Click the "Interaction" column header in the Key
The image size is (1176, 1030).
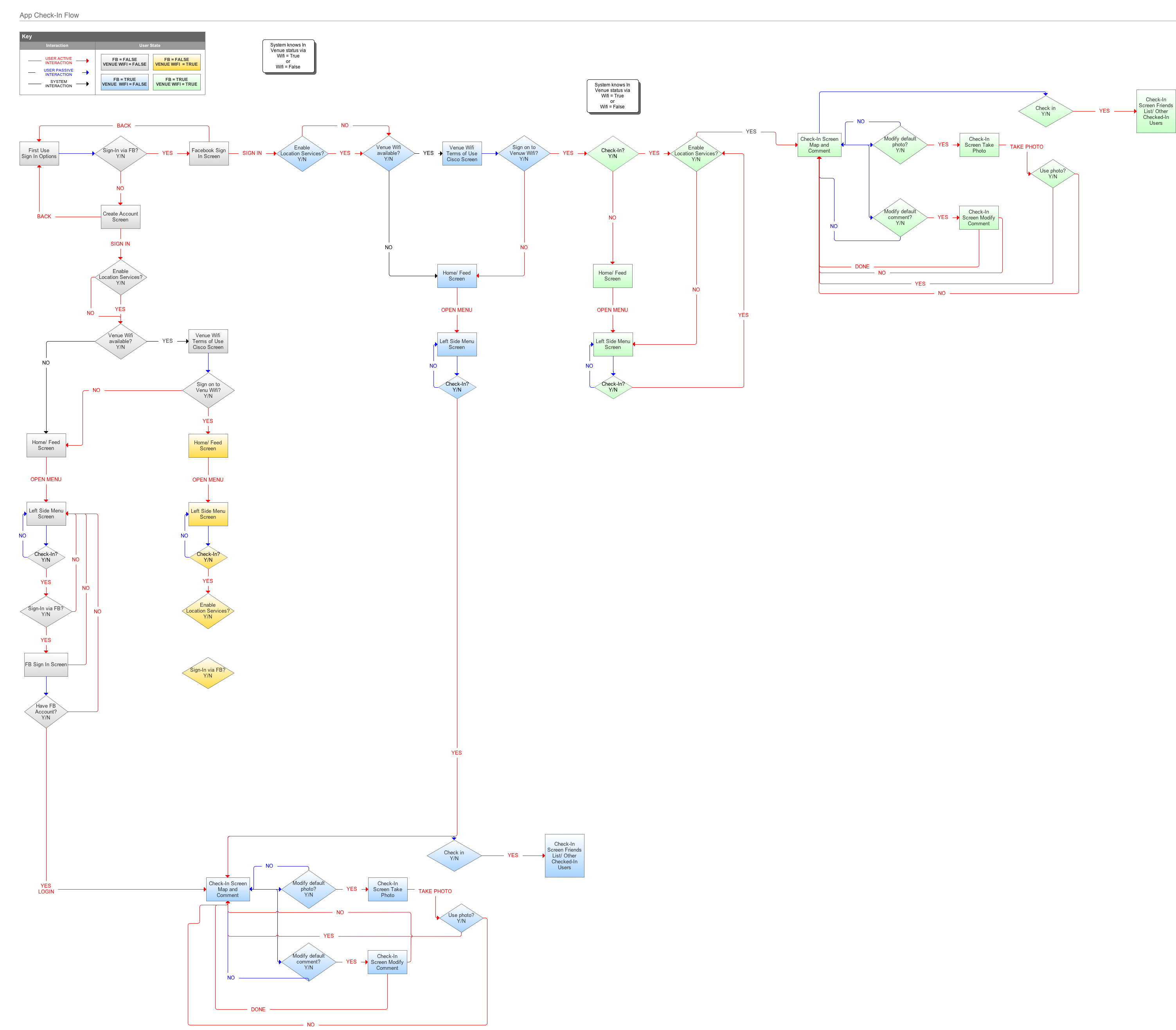[57, 45]
